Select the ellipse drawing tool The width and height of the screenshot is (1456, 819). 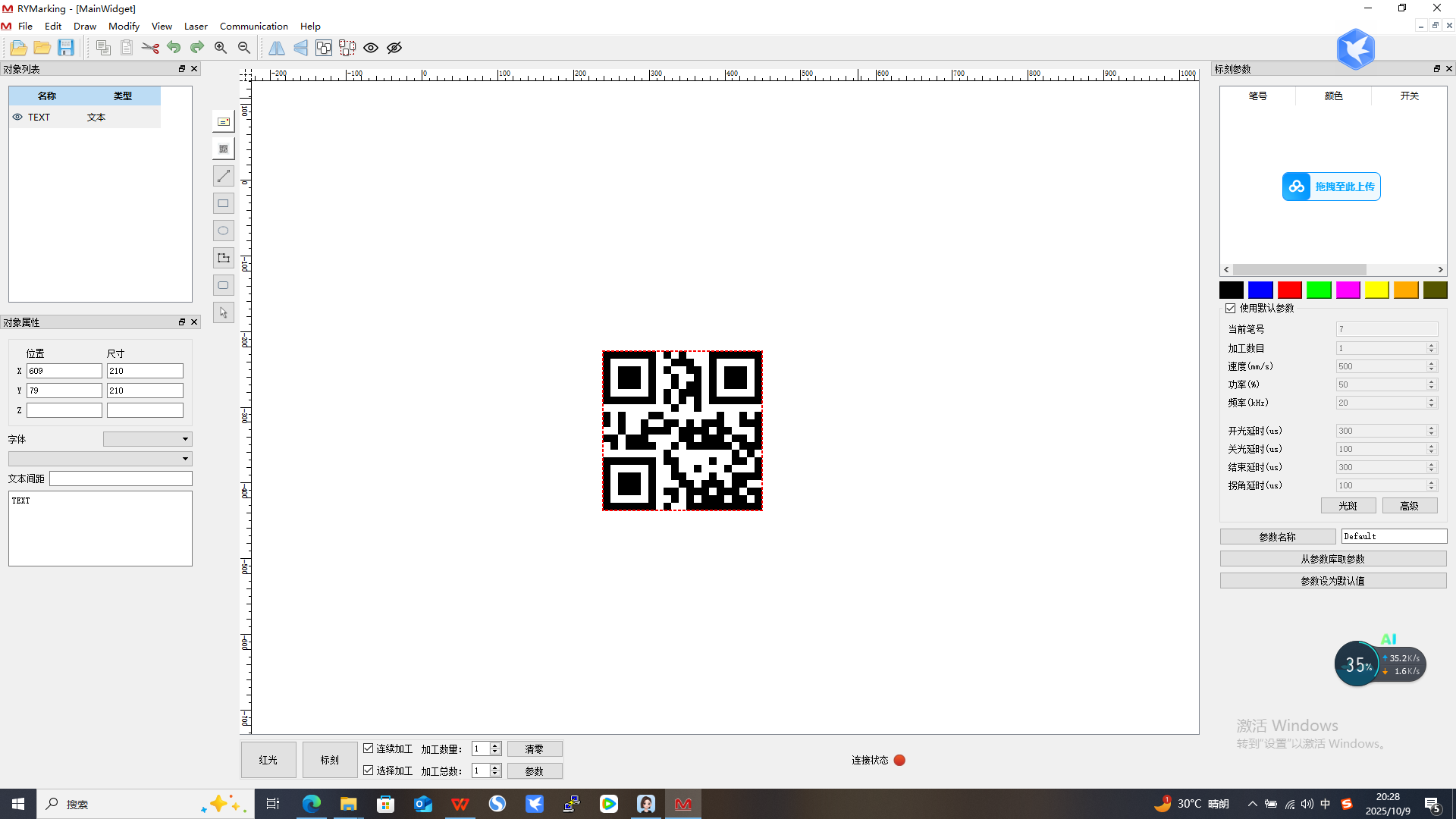point(223,231)
